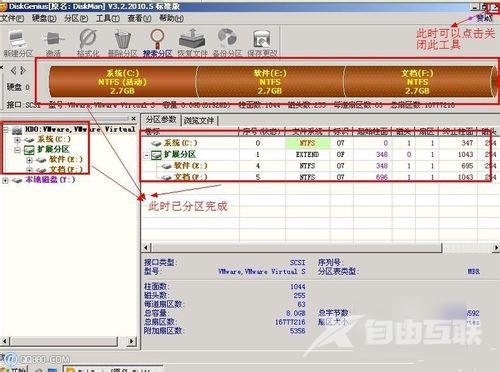
Task: Select 软件(E:) in the left tree
Action: [66, 159]
